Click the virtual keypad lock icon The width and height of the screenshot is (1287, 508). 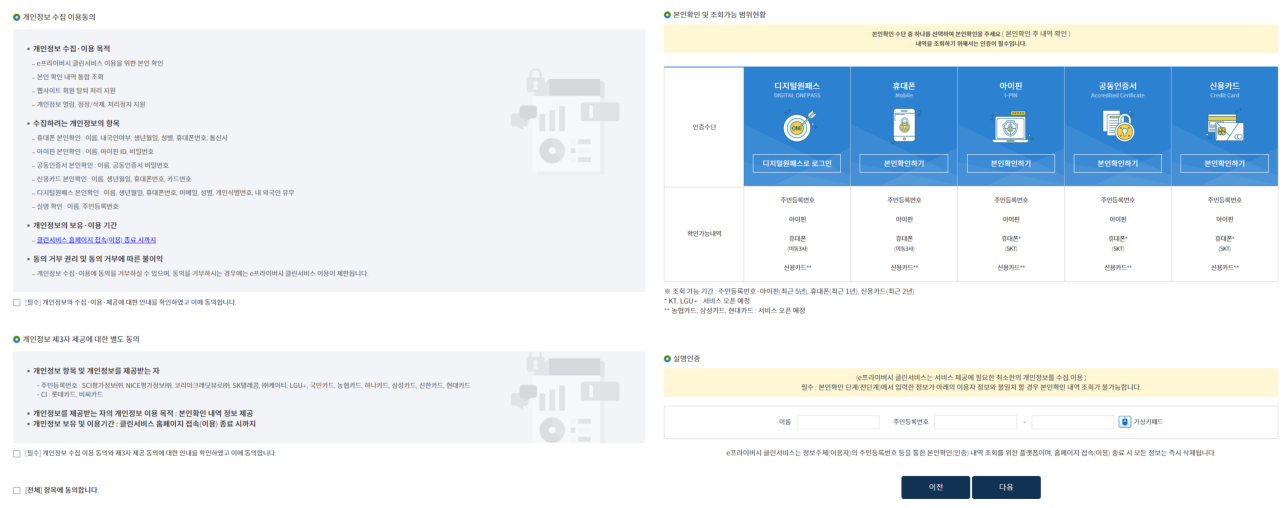1124,422
